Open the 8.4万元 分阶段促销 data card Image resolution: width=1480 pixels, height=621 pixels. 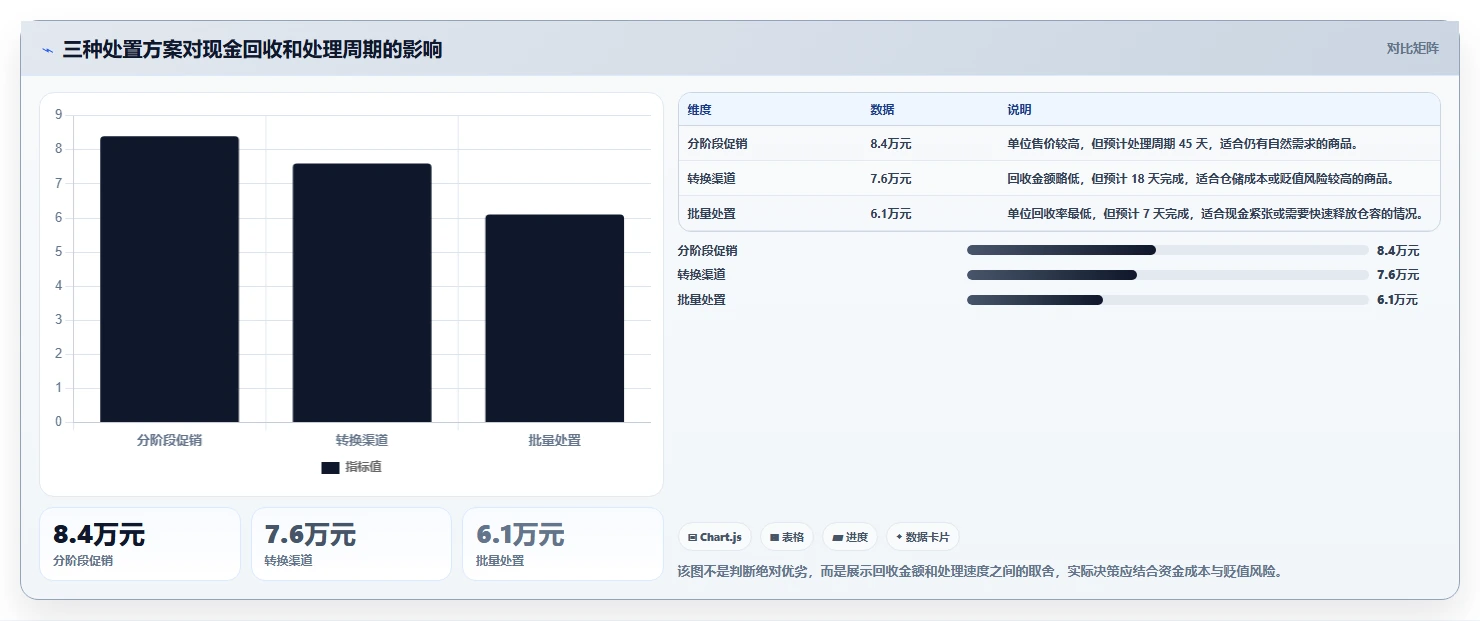[x=140, y=544]
